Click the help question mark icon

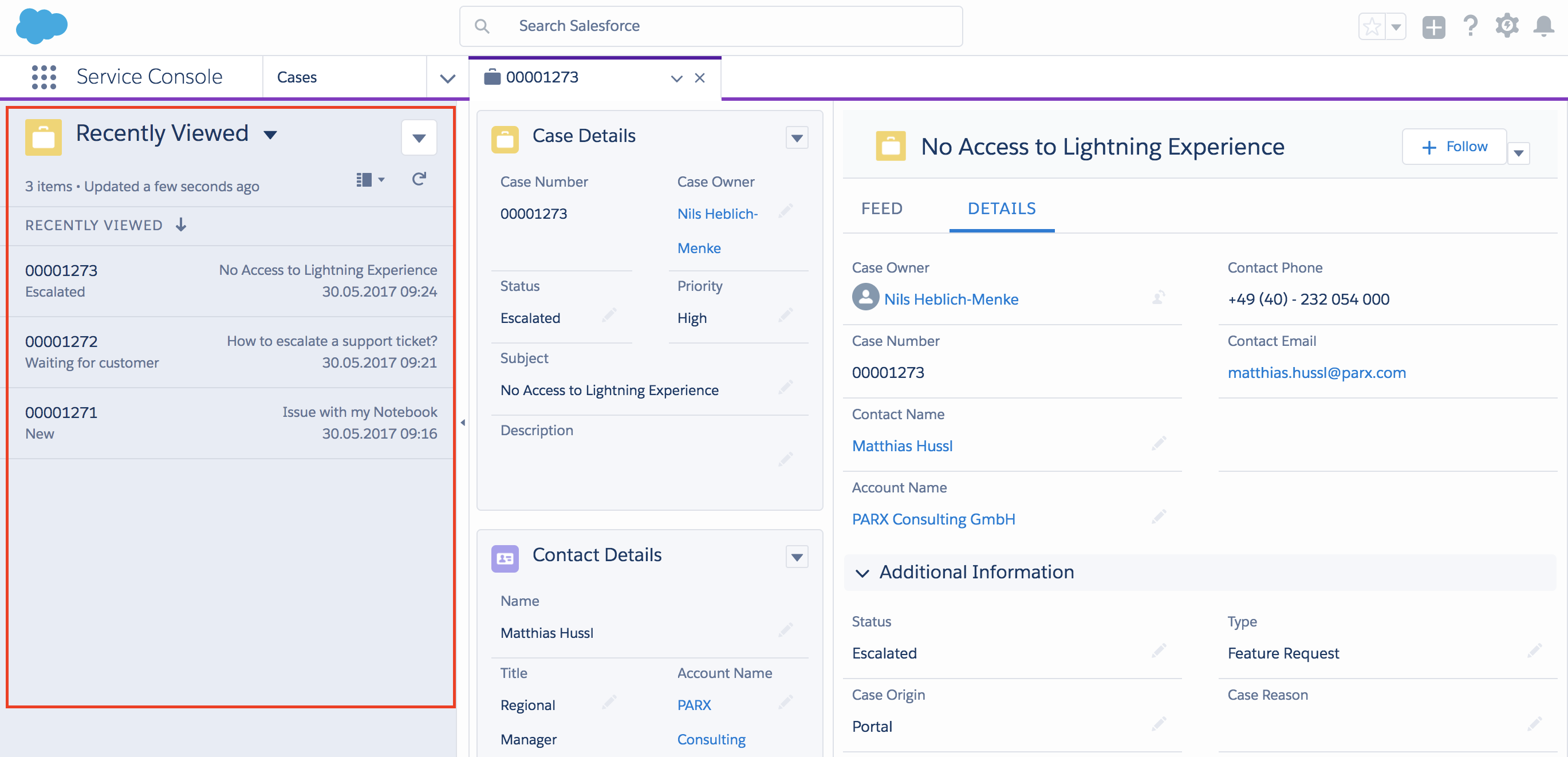(1471, 27)
